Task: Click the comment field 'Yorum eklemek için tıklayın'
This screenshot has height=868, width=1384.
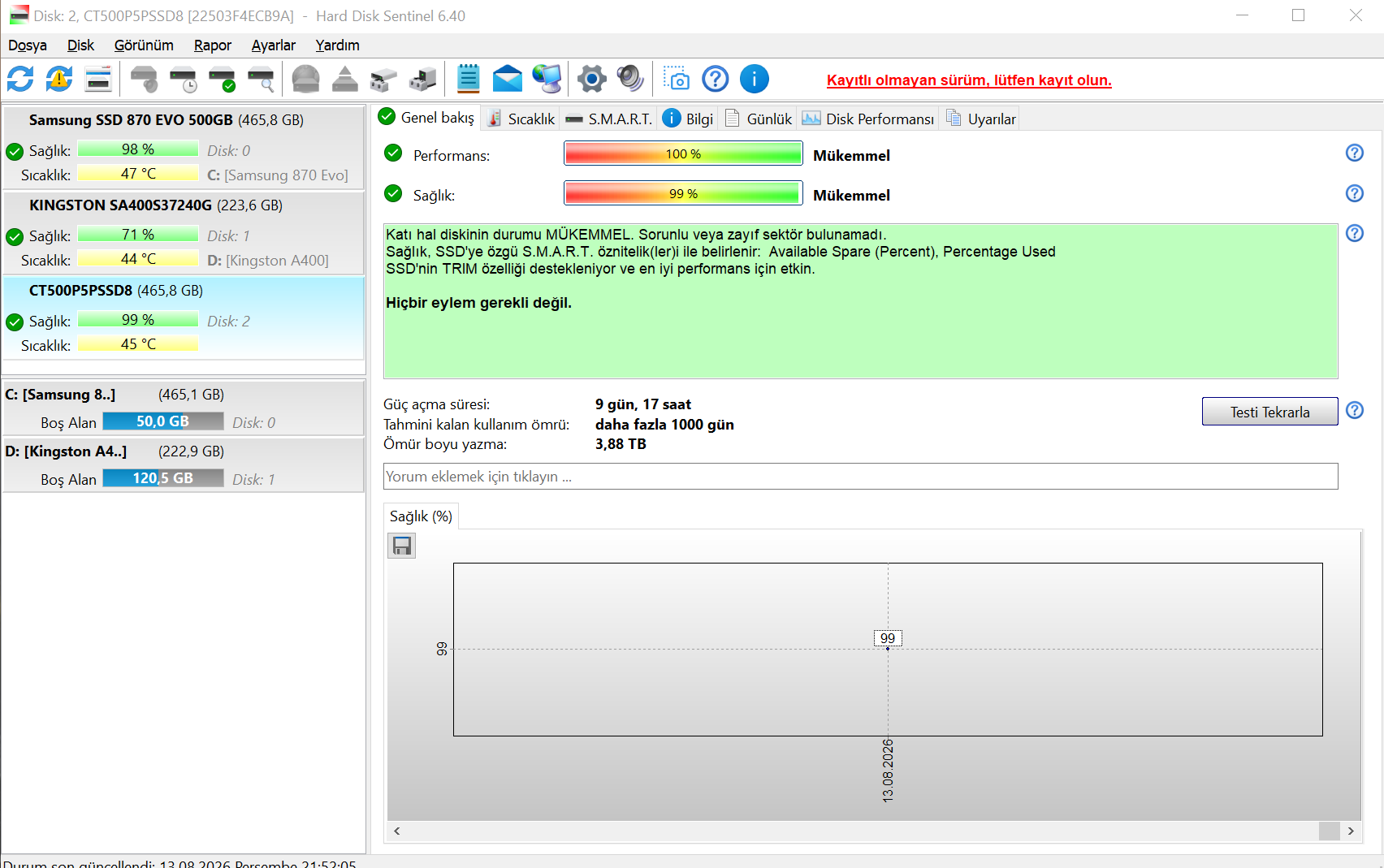Action: pos(860,477)
